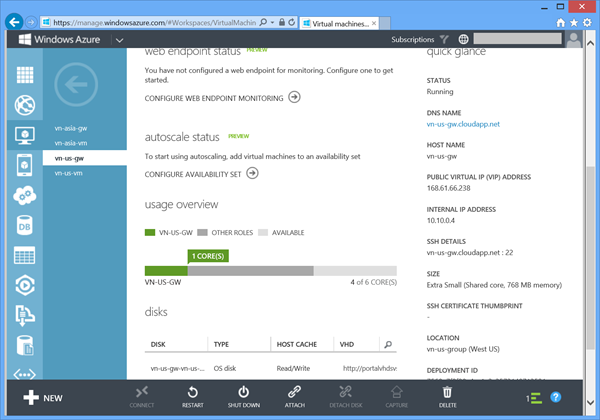Image resolution: width=600 pixels, height=420 pixels.
Task: Click the internal IP 10.10.0.4
Action: [x=440, y=220]
